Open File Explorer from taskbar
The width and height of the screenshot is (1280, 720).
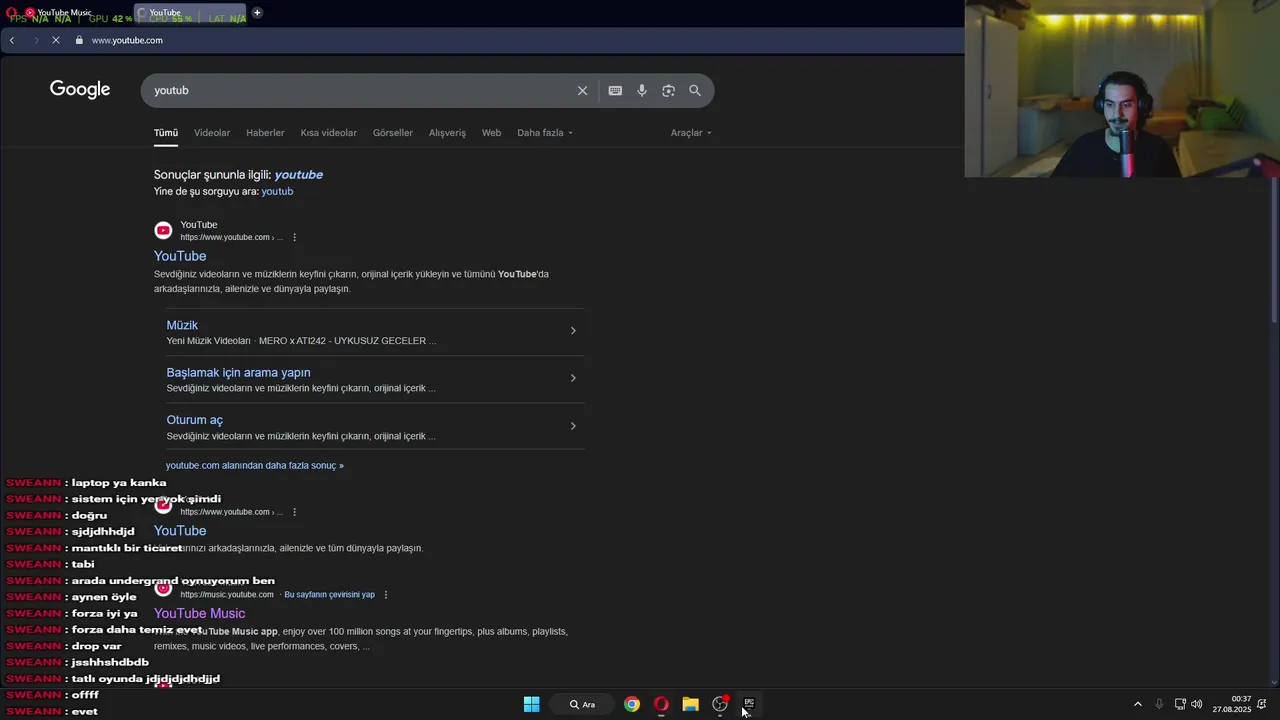[690, 704]
